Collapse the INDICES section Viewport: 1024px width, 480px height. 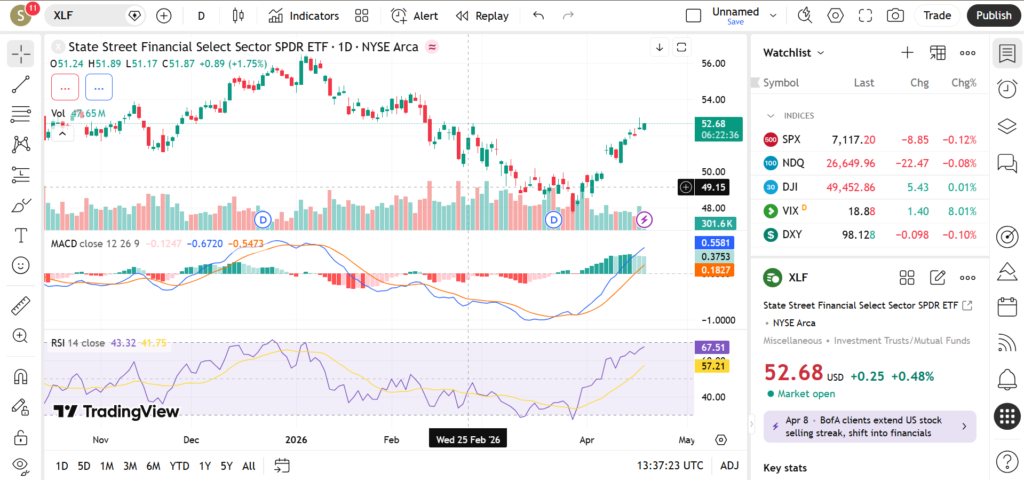click(771, 116)
